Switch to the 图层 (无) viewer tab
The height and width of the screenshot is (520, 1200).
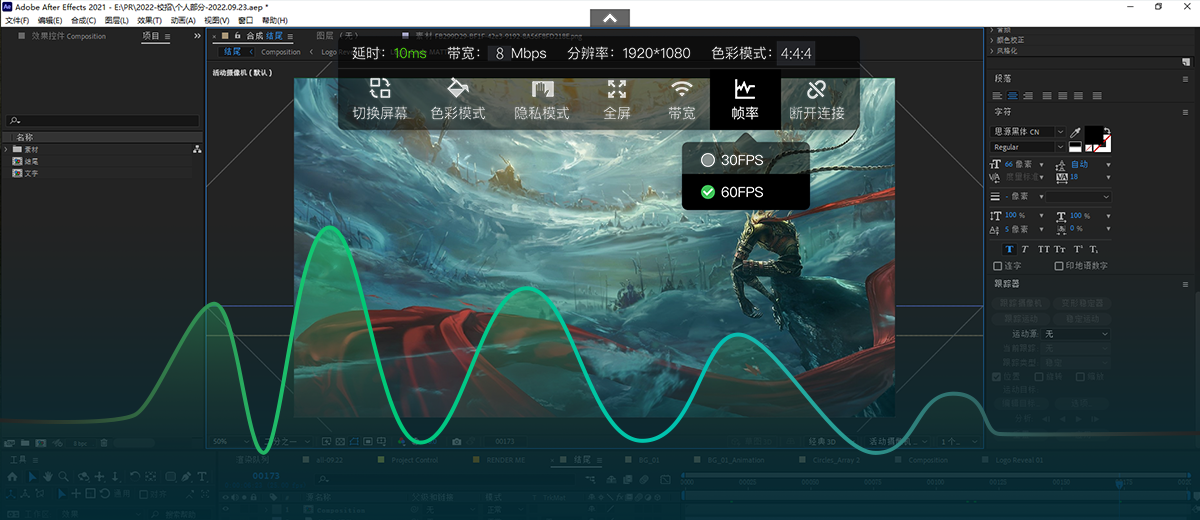click(336, 36)
